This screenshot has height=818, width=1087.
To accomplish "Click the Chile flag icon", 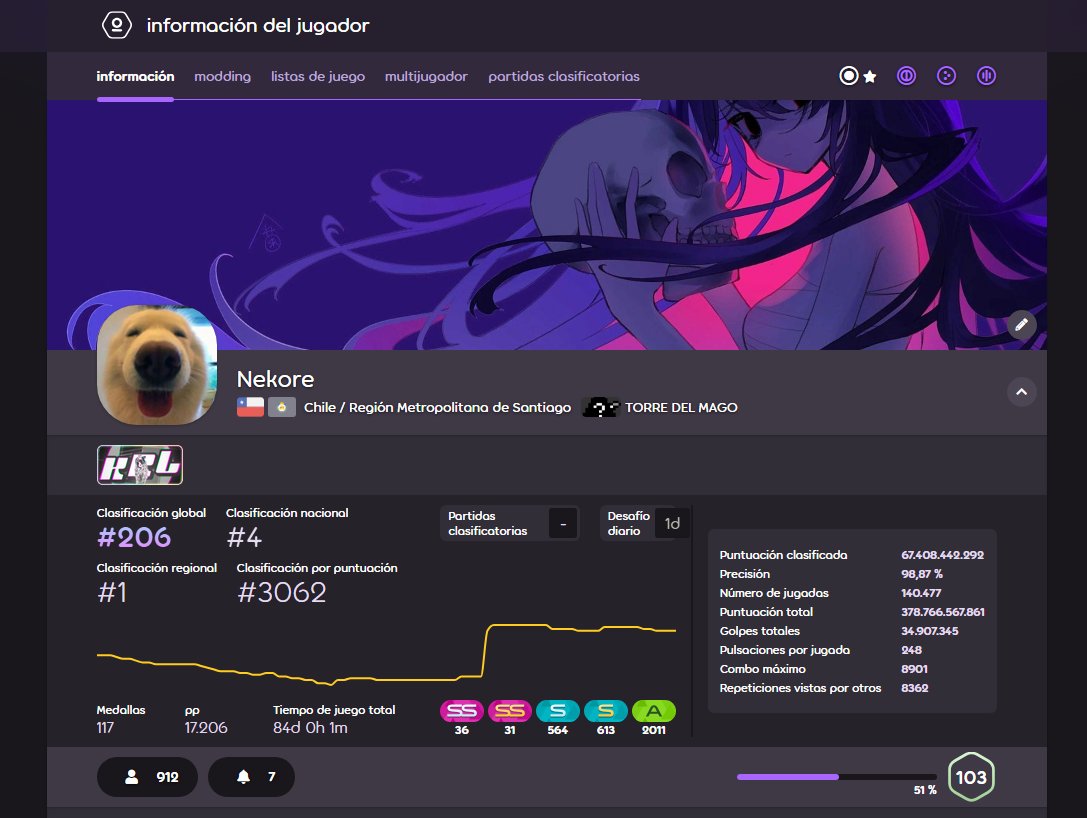I will (250, 407).
